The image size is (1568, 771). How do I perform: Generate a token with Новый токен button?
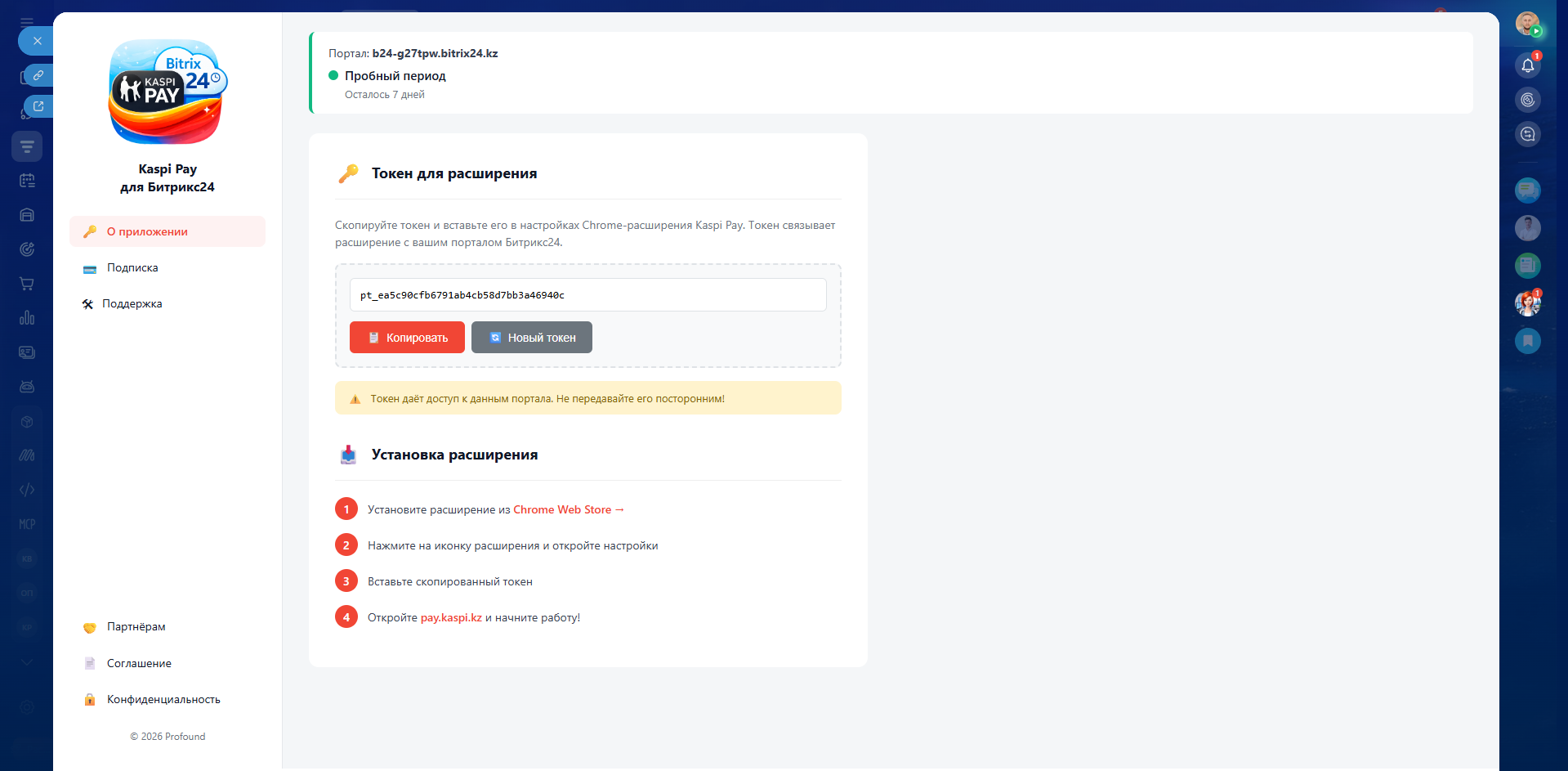[x=532, y=338]
